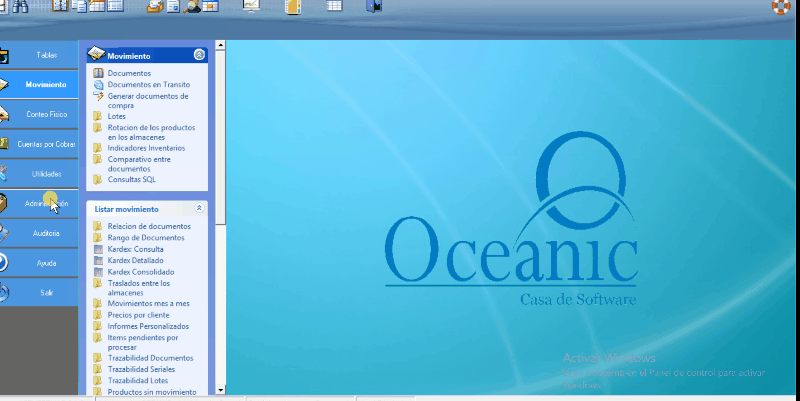Open Consultas SQL link
This screenshot has height=401, width=800.
tap(131, 180)
